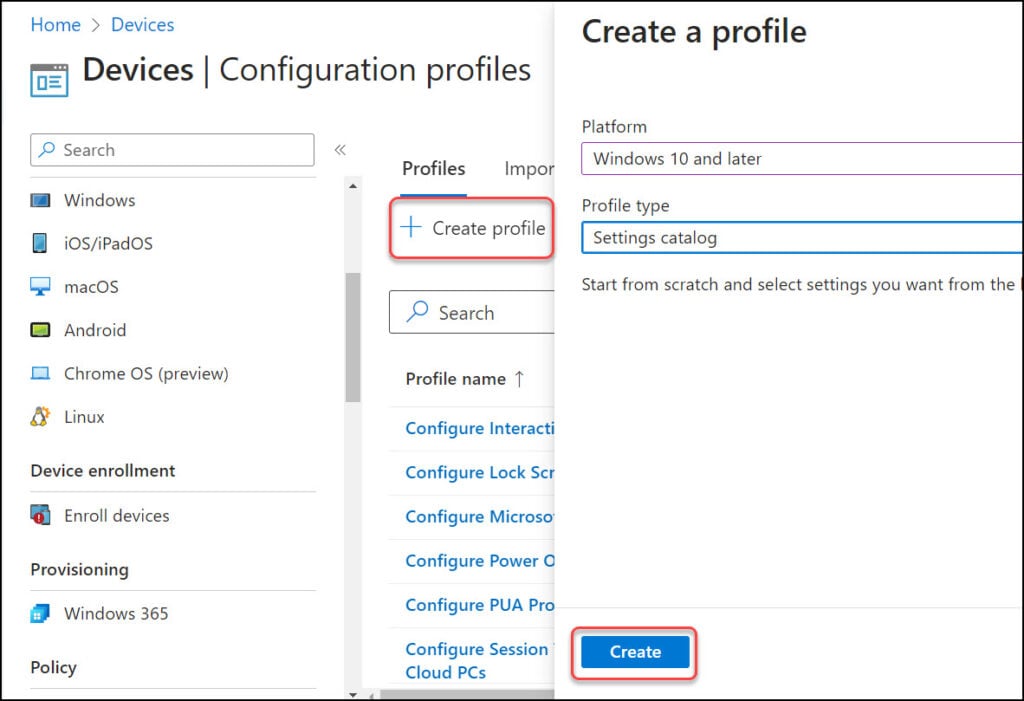This screenshot has height=701, width=1024.
Task: Go to Devices breadcrumb link
Action: [142, 25]
